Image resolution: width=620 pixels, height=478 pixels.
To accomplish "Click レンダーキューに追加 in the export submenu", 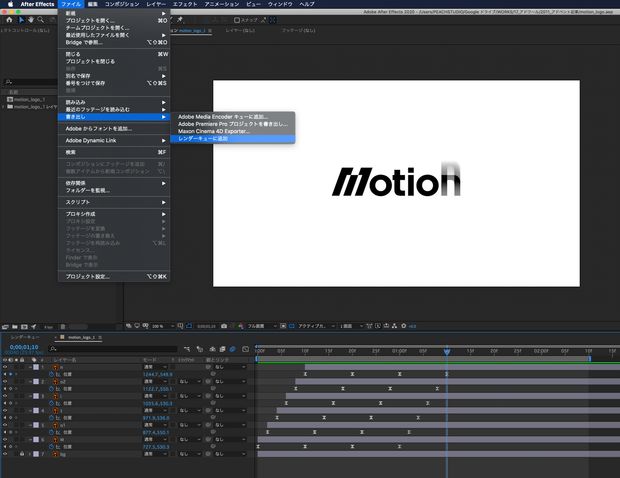I will coord(232,139).
